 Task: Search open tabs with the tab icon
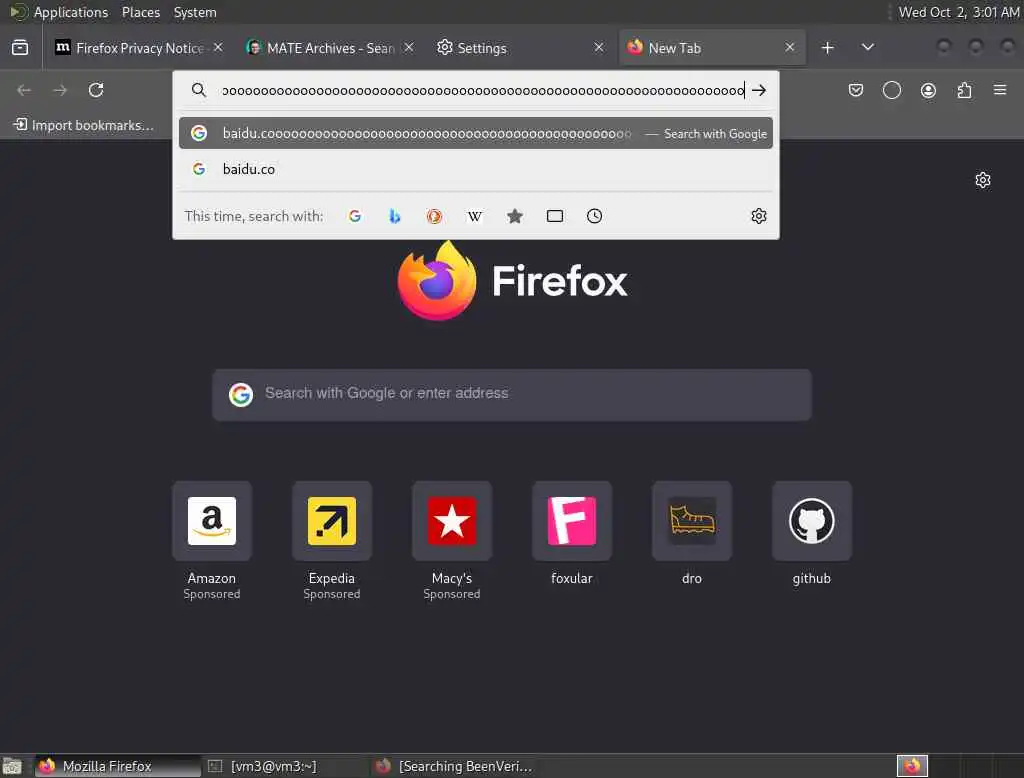(x=554, y=216)
